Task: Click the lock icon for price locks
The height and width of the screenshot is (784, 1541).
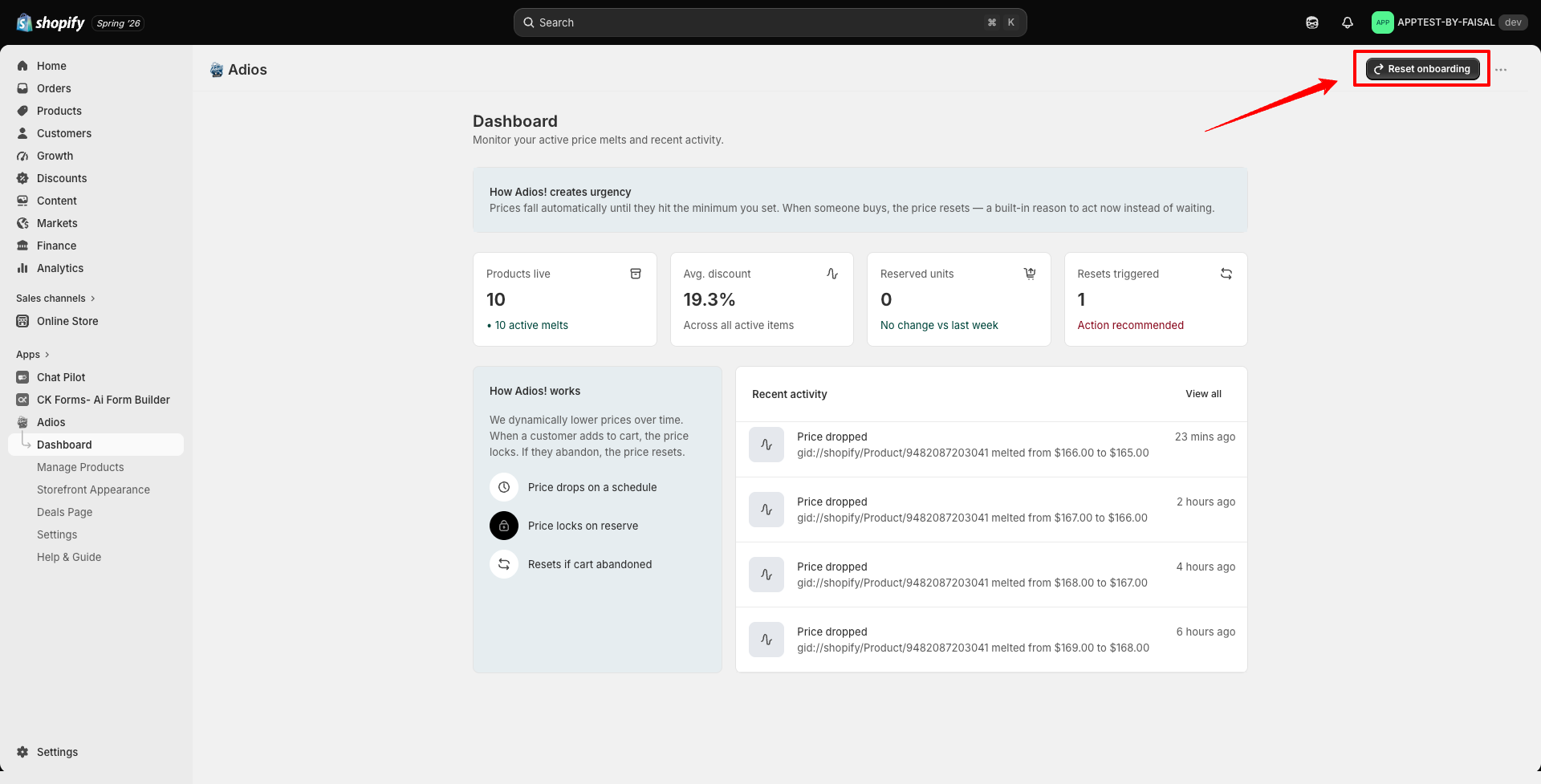Action: (504, 526)
